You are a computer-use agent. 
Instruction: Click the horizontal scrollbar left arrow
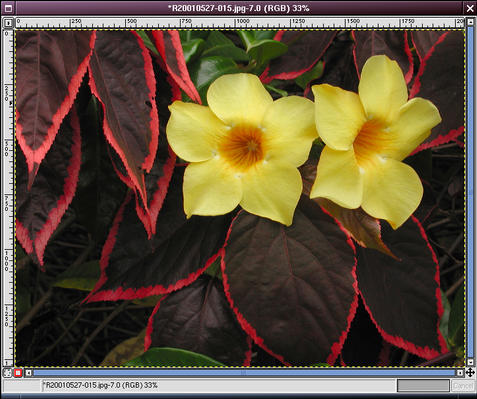[x=29, y=373]
